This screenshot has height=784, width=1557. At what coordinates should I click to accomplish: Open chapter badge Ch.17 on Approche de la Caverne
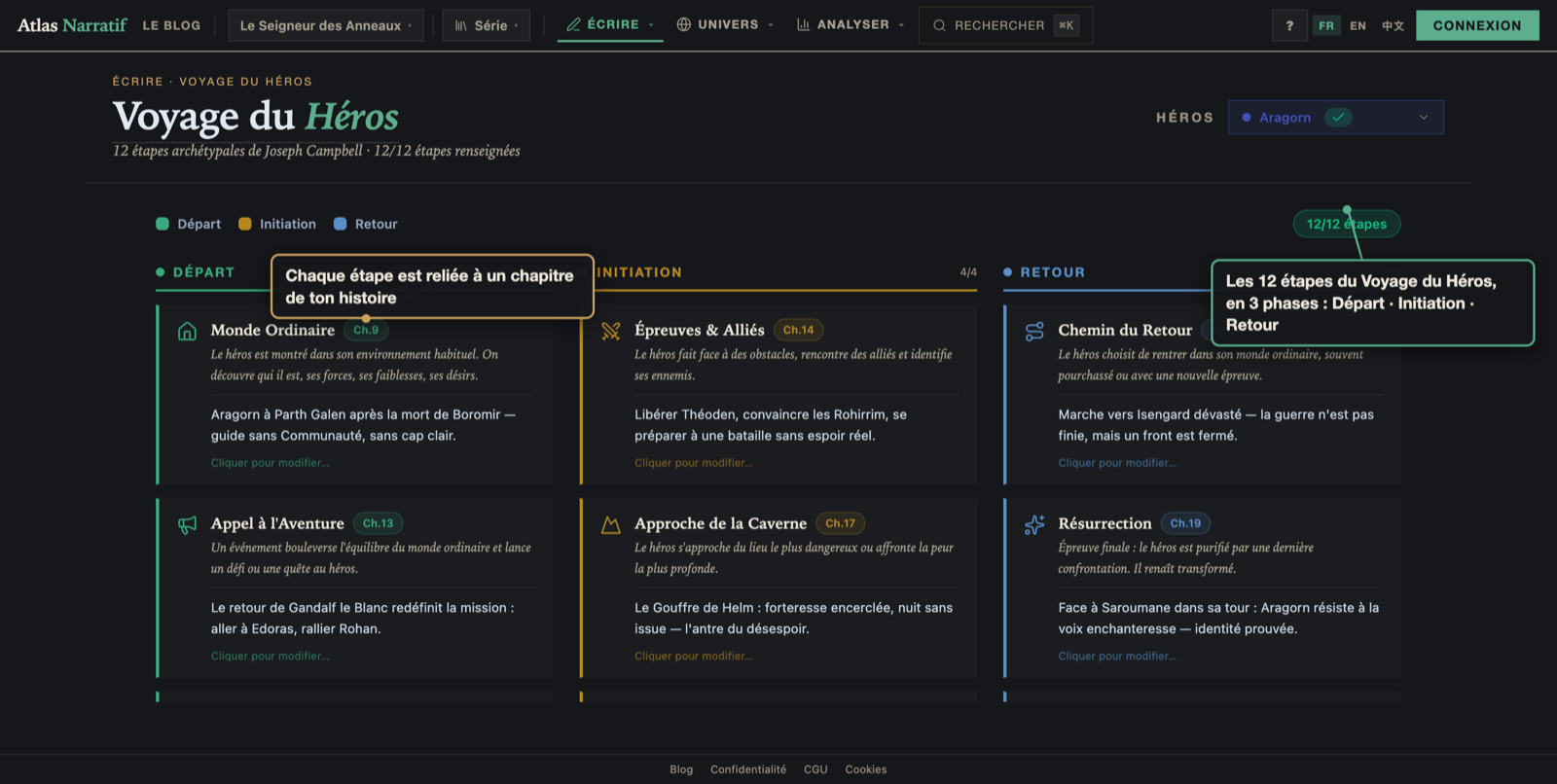841,523
